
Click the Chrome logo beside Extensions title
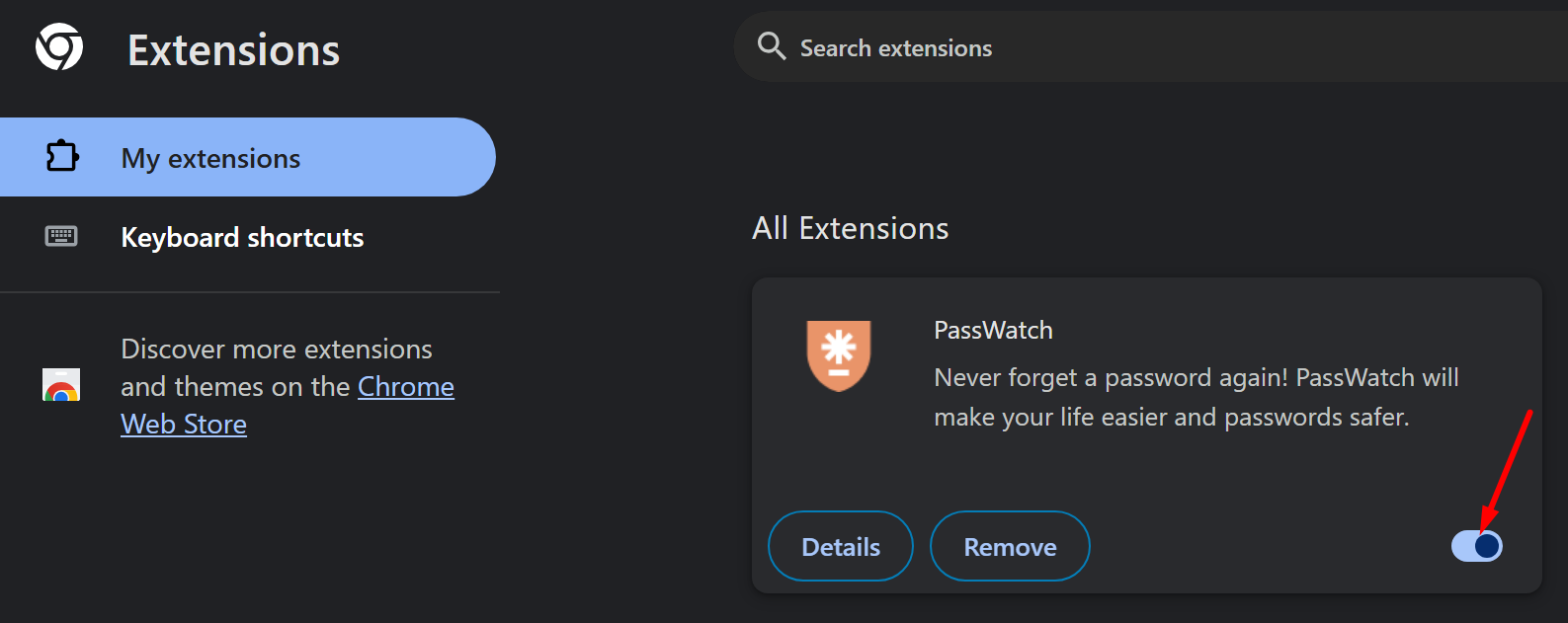[x=59, y=46]
